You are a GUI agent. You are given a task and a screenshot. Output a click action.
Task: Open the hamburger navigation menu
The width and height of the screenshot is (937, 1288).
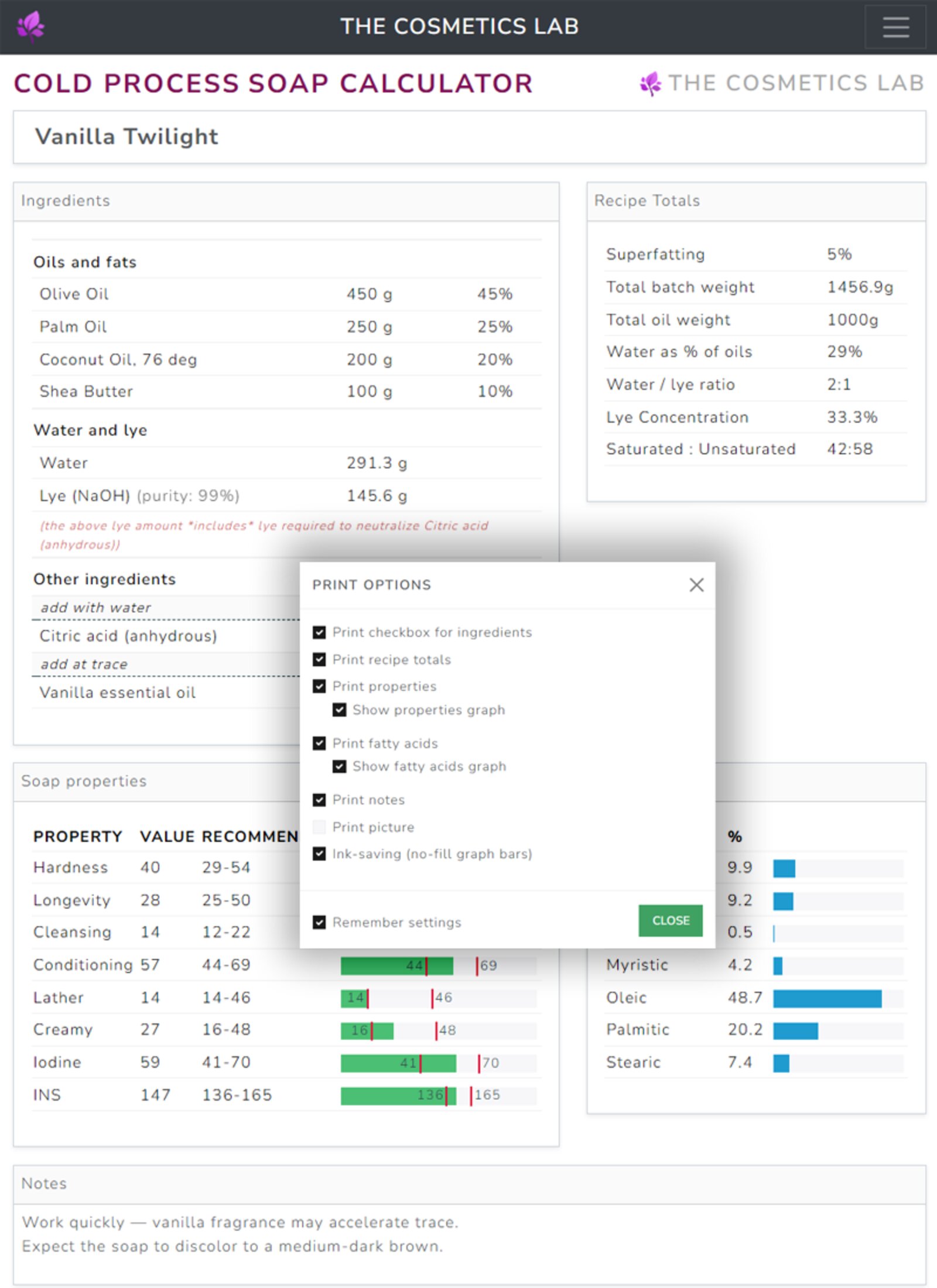[895, 27]
